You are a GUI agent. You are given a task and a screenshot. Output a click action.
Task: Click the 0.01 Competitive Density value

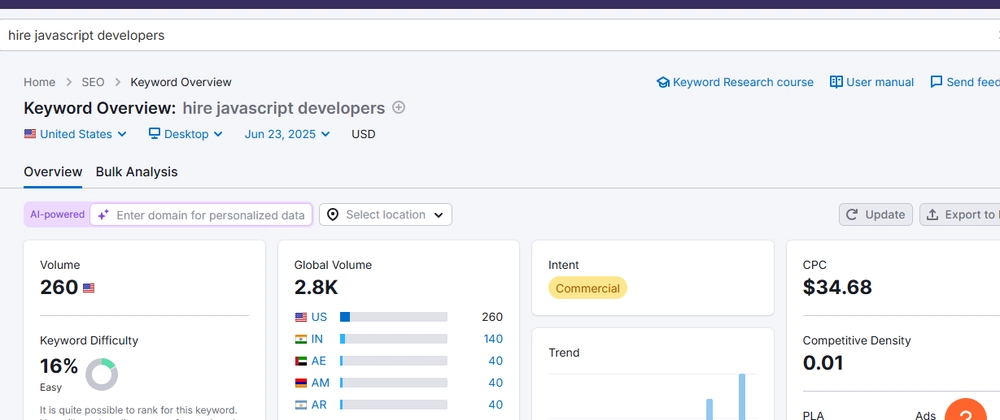823,363
